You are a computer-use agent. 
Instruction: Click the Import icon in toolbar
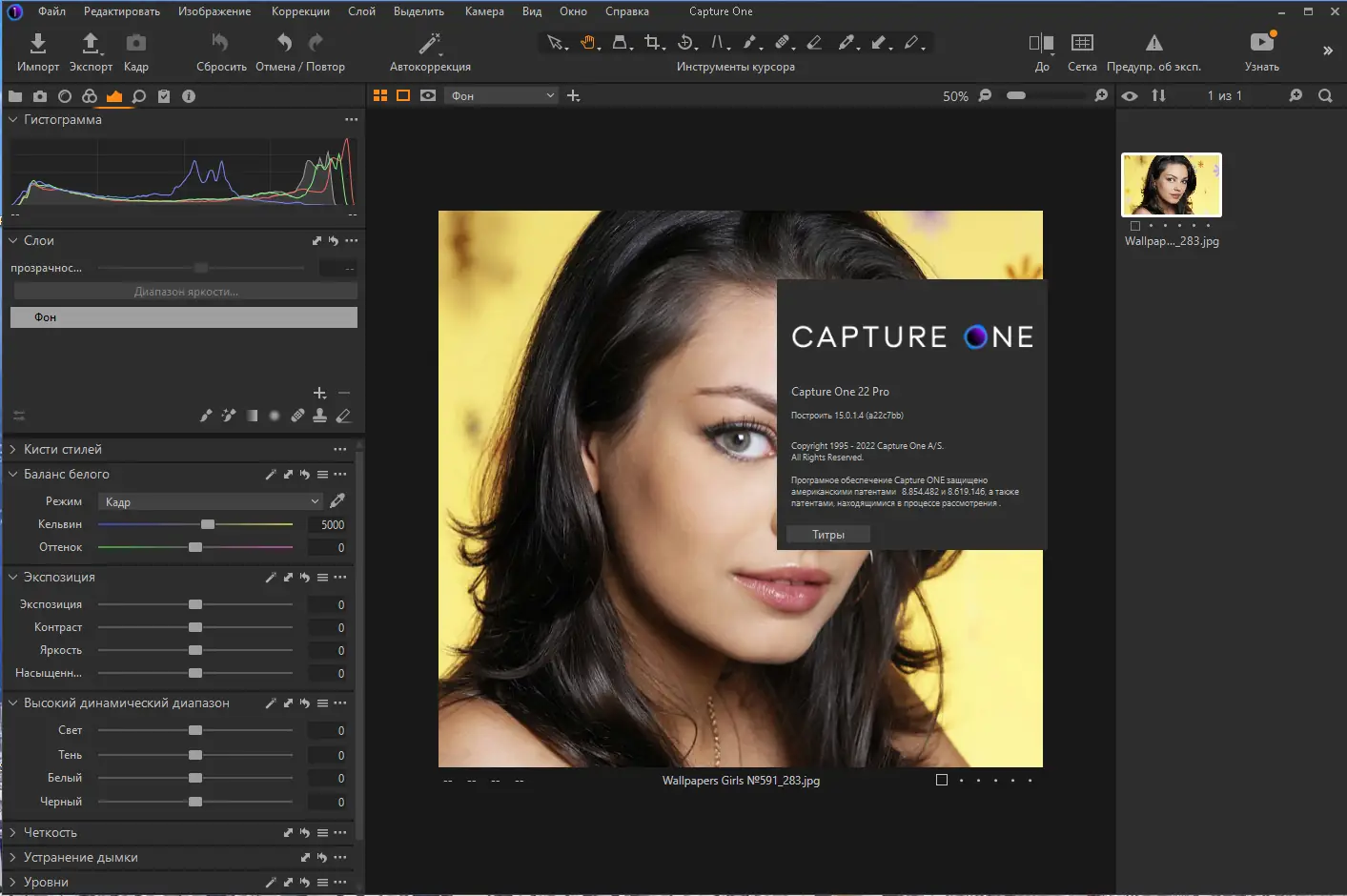(37, 43)
